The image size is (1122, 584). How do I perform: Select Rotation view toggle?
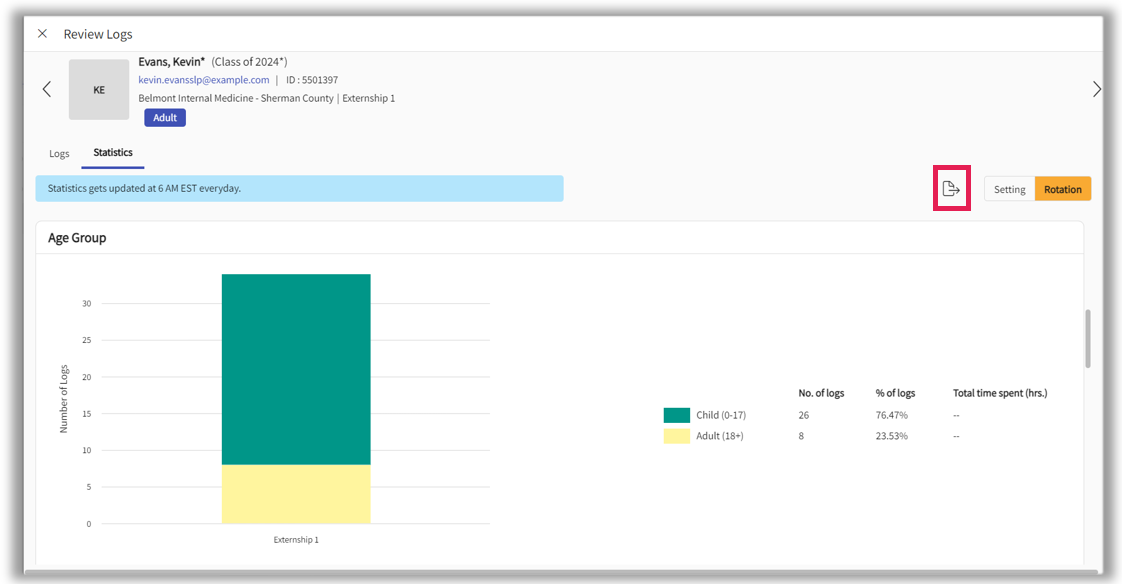click(1062, 189)
